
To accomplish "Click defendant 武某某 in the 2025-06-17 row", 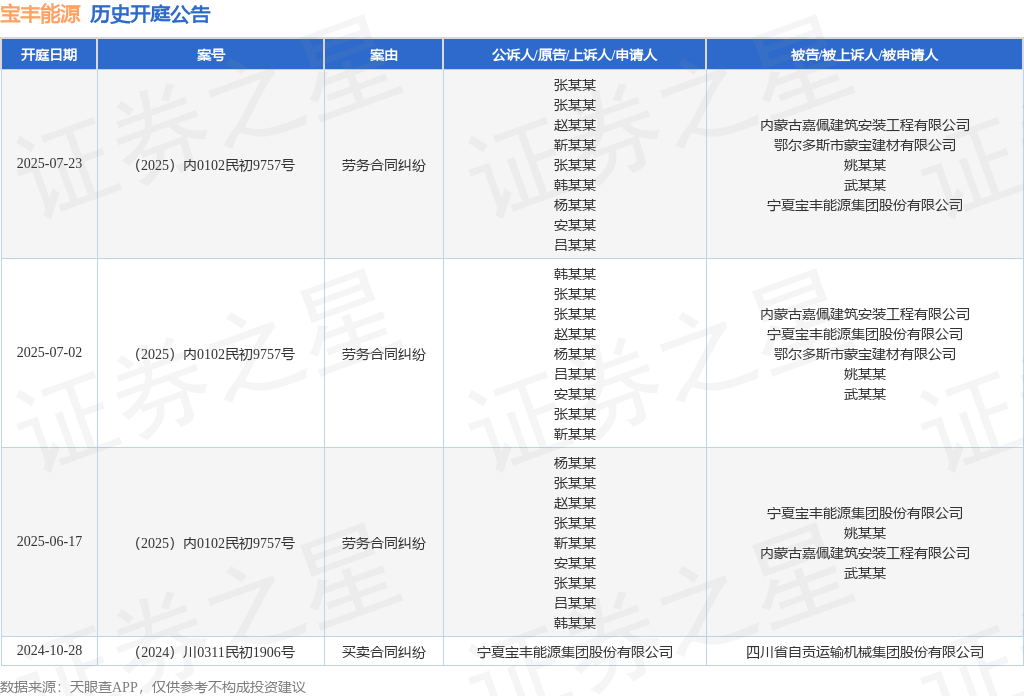I will tap(865, 573).
